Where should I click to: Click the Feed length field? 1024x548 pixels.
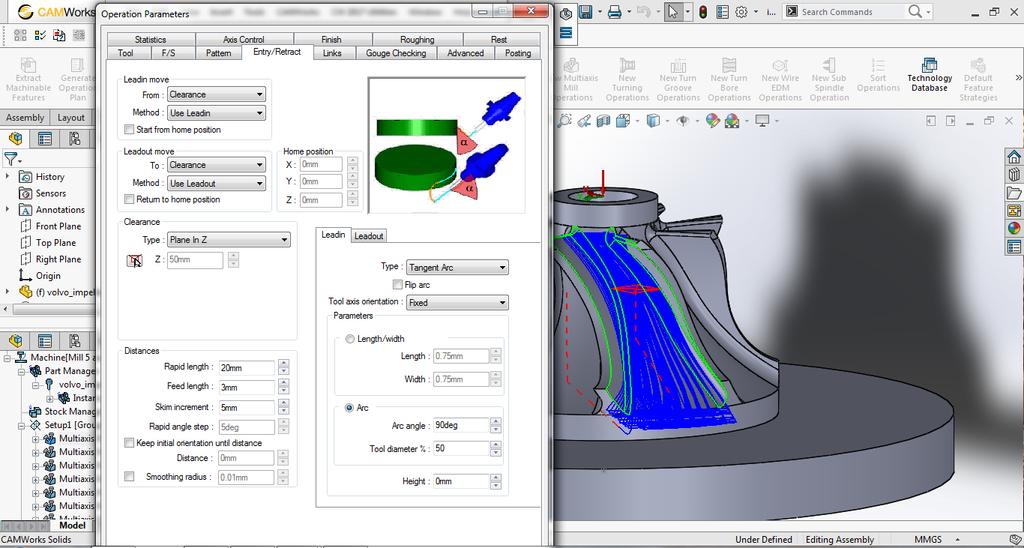pyautogui.click(x=247, y=387)
